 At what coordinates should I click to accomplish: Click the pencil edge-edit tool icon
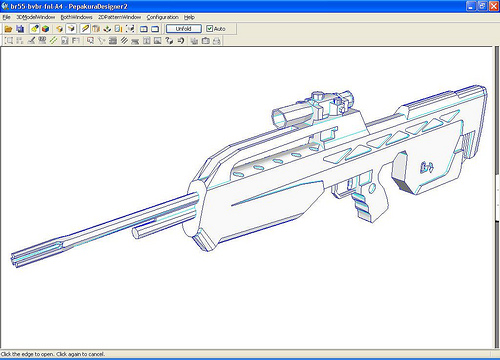point(85,29)
